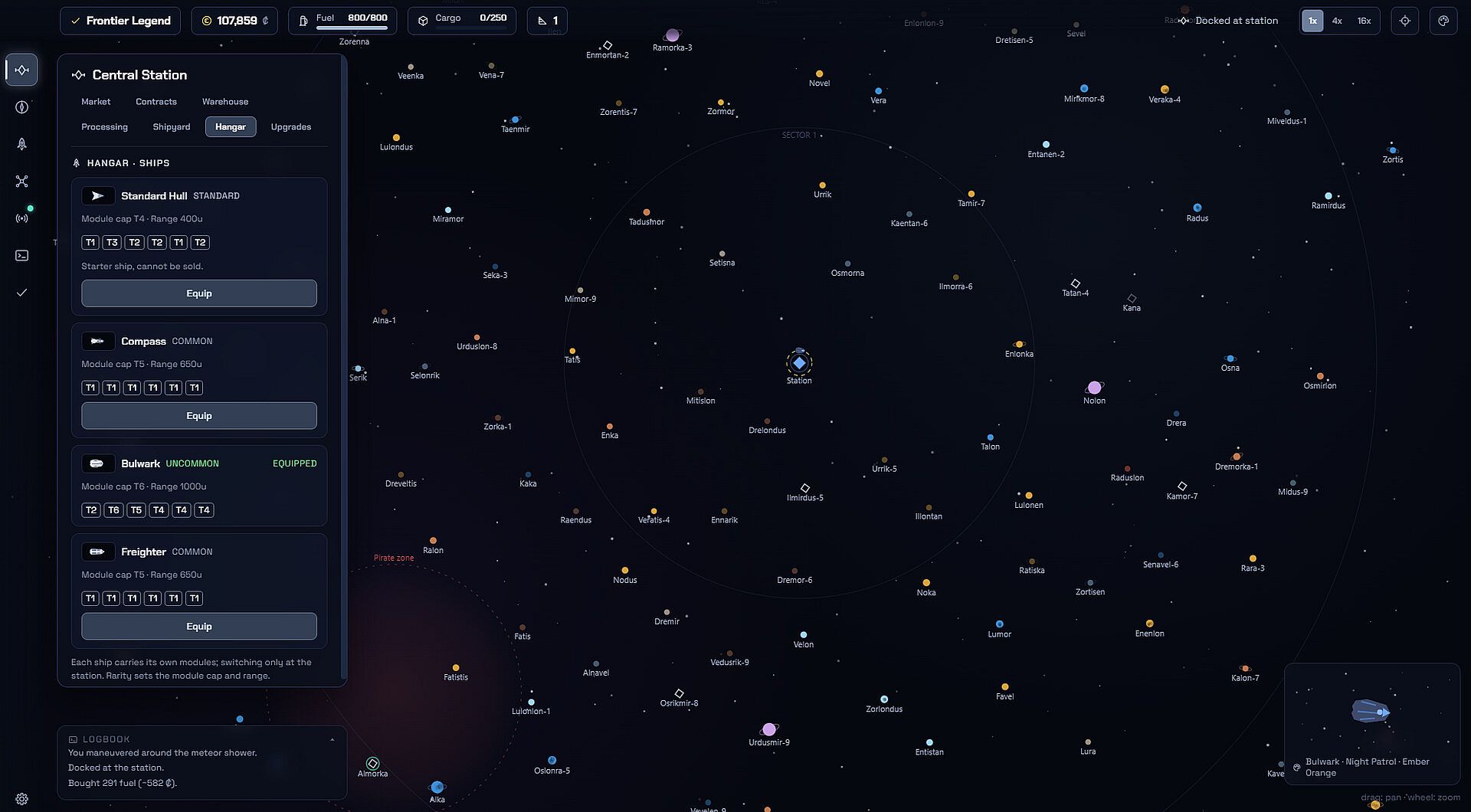Click the Standard Hull ship icon
The image size is (1471, 812).
pos(98,196)
